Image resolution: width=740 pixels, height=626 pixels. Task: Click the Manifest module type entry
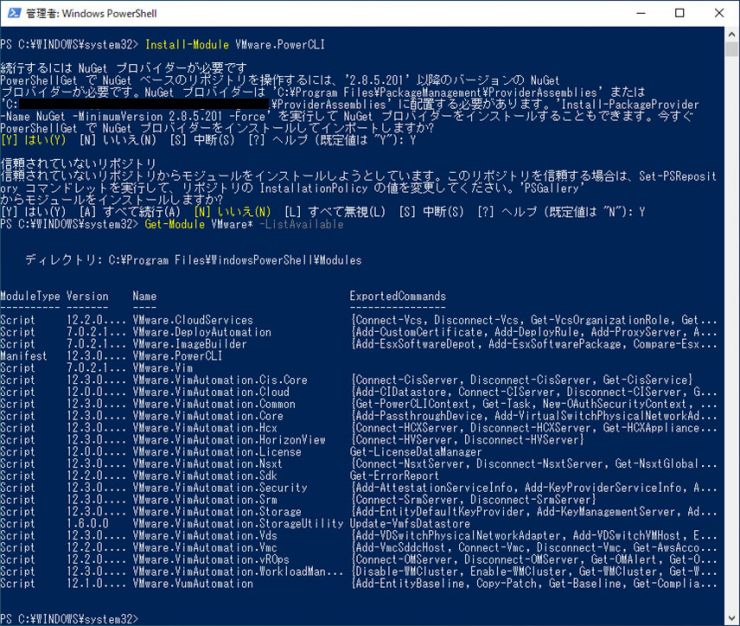[x=24, y=356]
